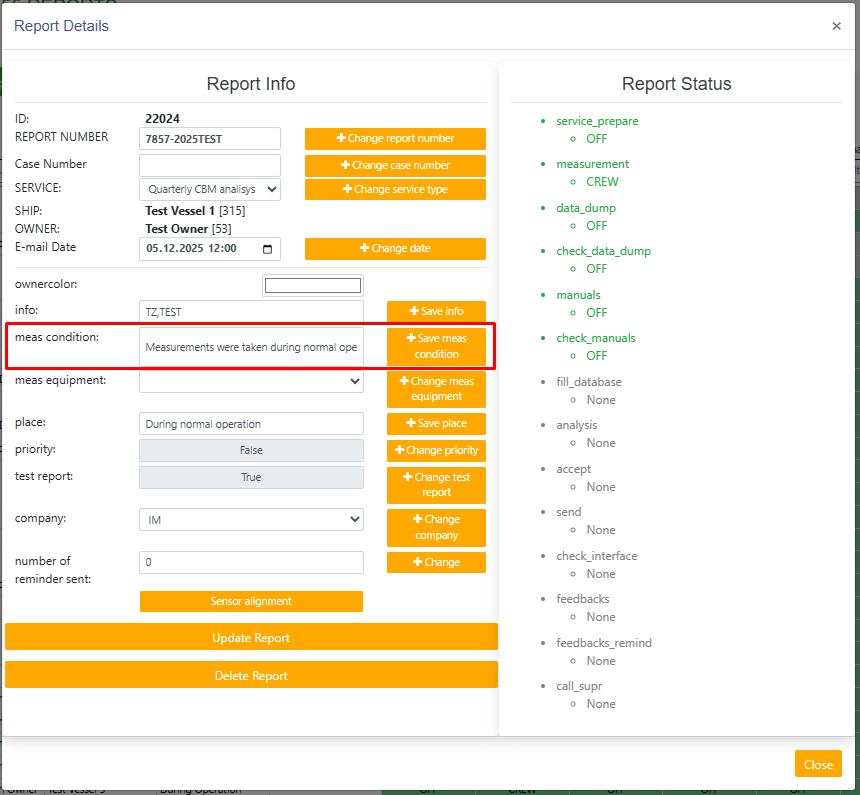The width and height of the screenshot is (860, 795).
Task: Click the orange Close button
Action: (x=817, y=765)
